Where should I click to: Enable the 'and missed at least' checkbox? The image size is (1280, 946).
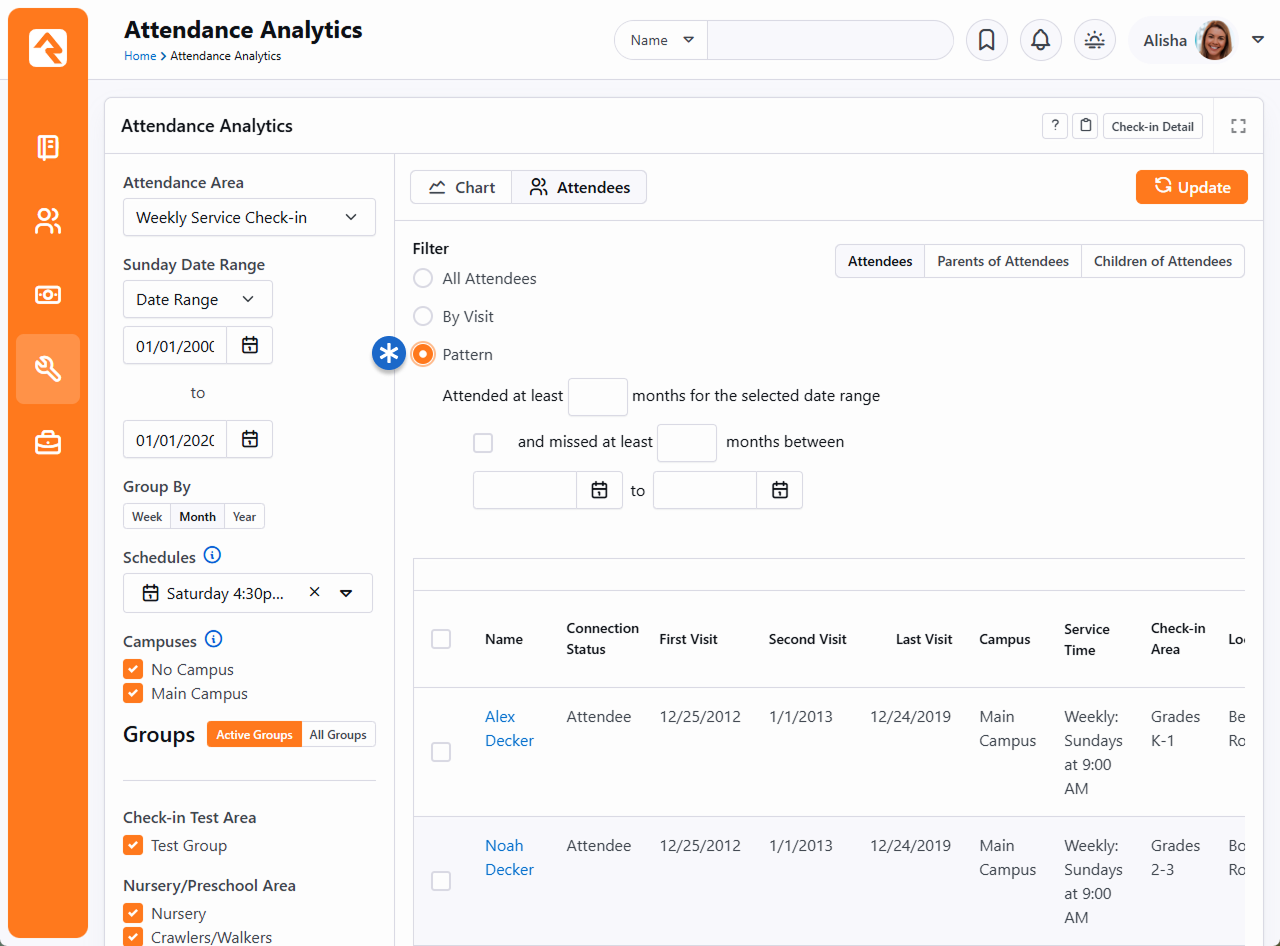(x=483, y=443)
